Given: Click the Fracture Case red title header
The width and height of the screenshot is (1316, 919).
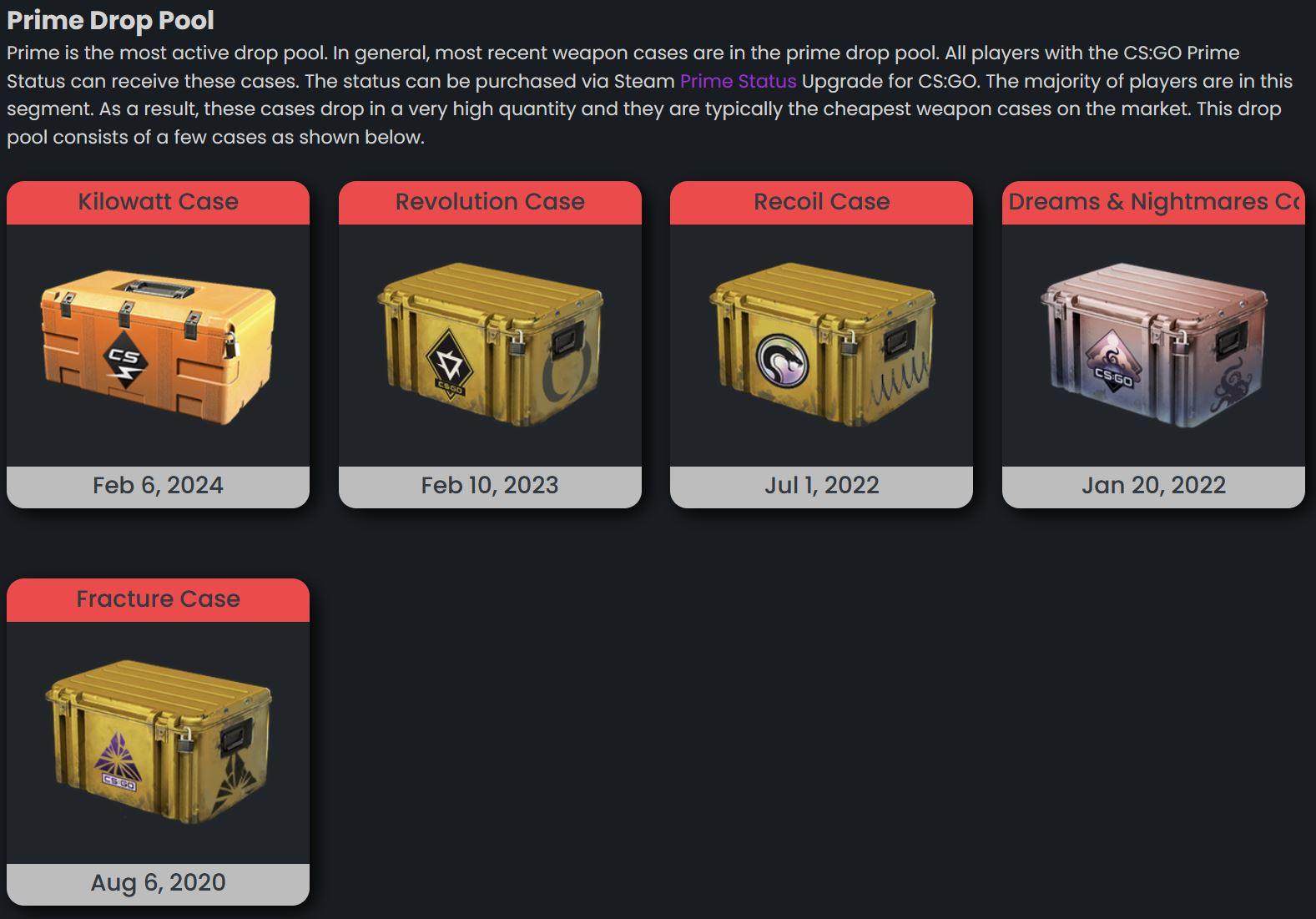Looking at the screenshot, I should [158, 599].
